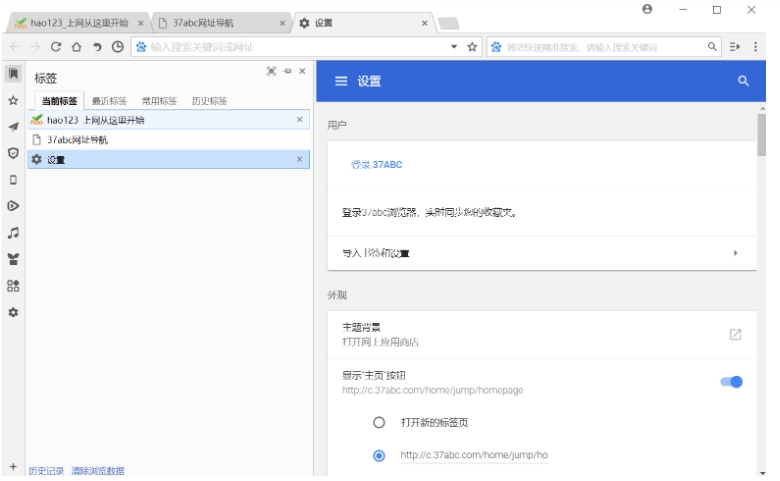This screenshot has width=780, height=481.
Task: Click the paper plane sidebar icon
Action: (13, 127)
